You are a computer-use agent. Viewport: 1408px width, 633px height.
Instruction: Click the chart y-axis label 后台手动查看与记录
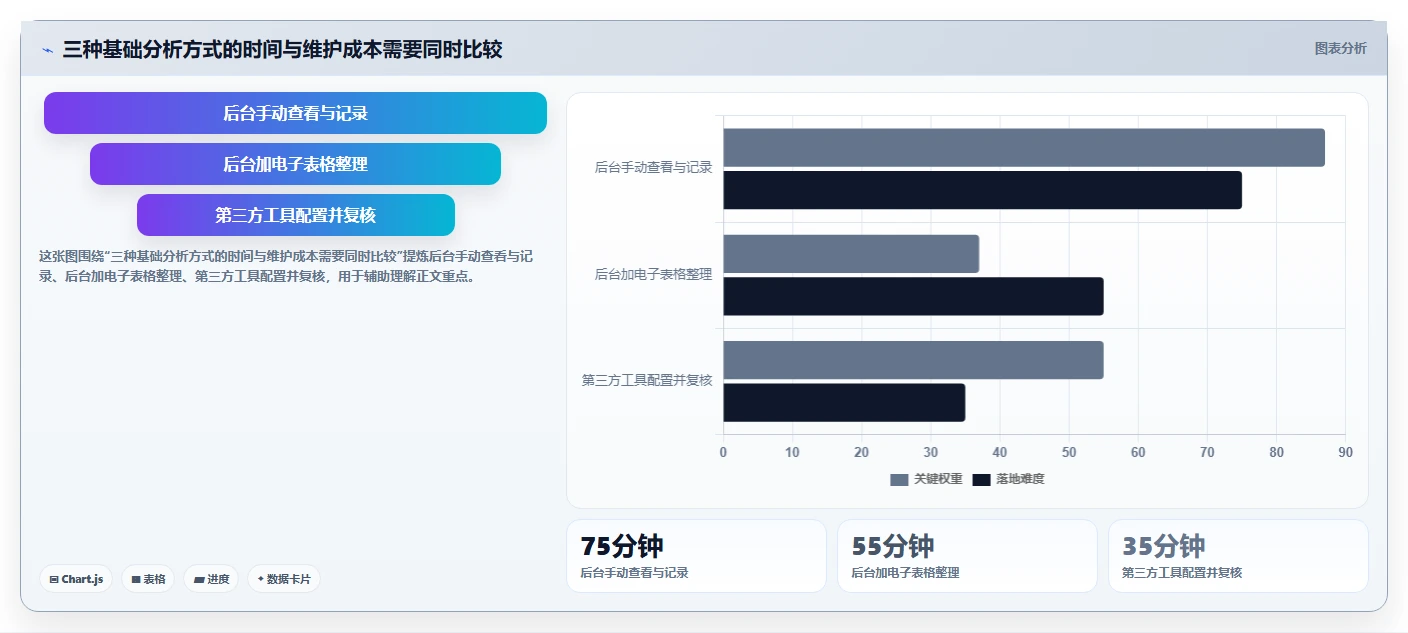click(653, 168)
